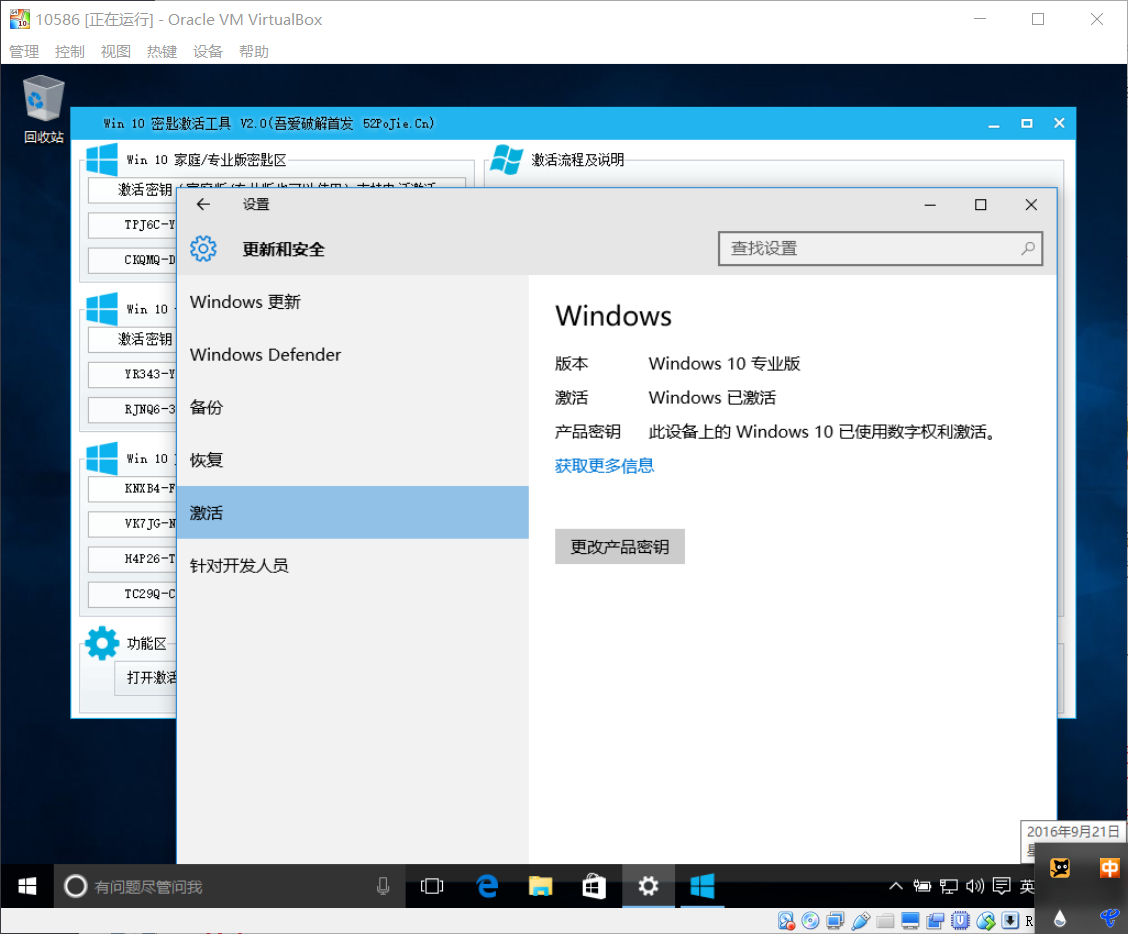Click the Windows 10 专业版 edition text
Screen dimensions: 1128x934
click(724, 363)
